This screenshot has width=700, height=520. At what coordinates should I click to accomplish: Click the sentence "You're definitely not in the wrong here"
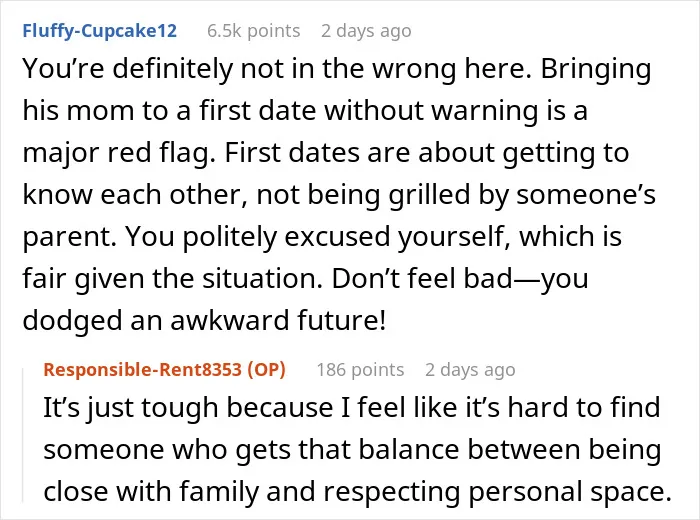[277, 69]
